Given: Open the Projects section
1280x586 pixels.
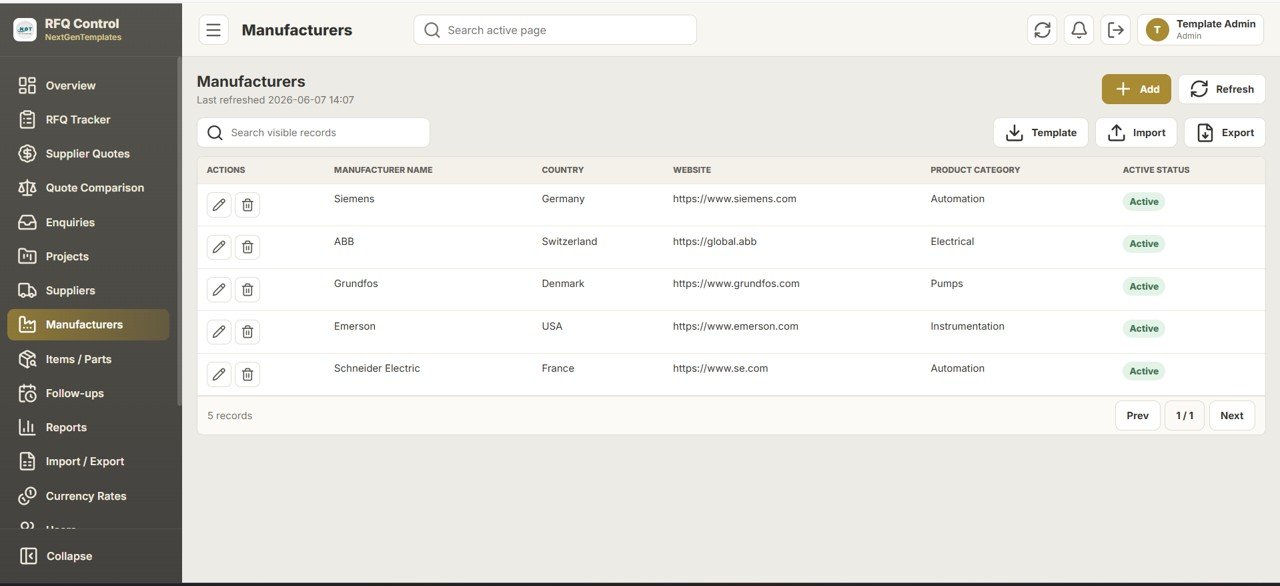Looking at the screenshot, I should (88, 256).
